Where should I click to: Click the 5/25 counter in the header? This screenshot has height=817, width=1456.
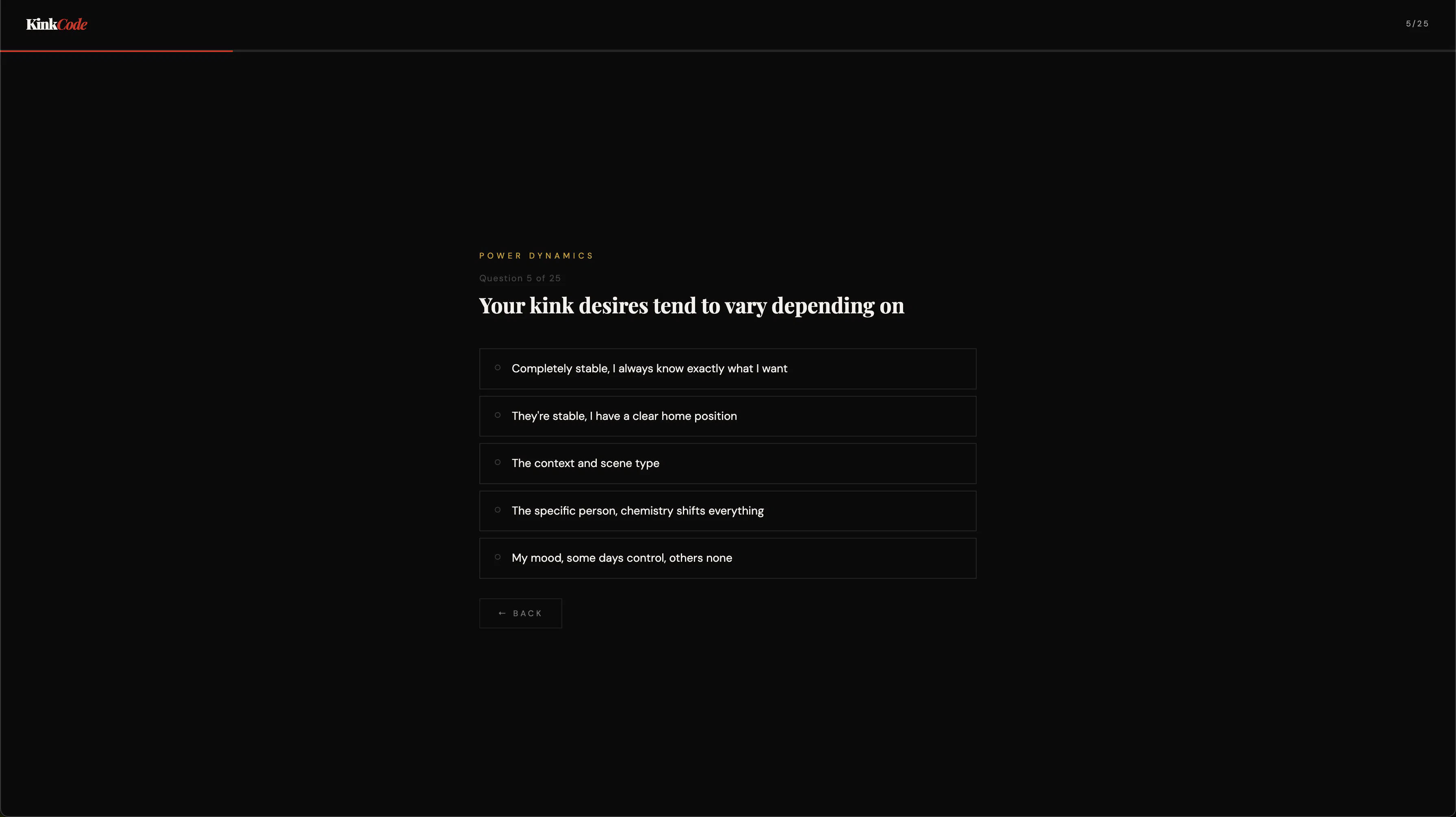tap(1417, 24)
